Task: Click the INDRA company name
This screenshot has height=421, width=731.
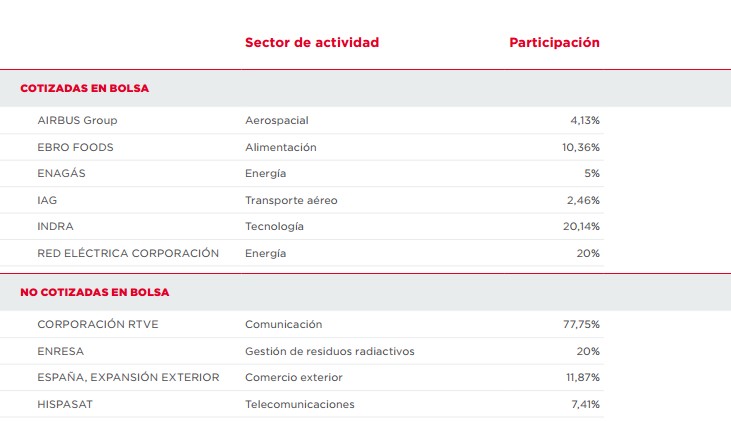Action: pyautogui.click(x=55, y=227)
